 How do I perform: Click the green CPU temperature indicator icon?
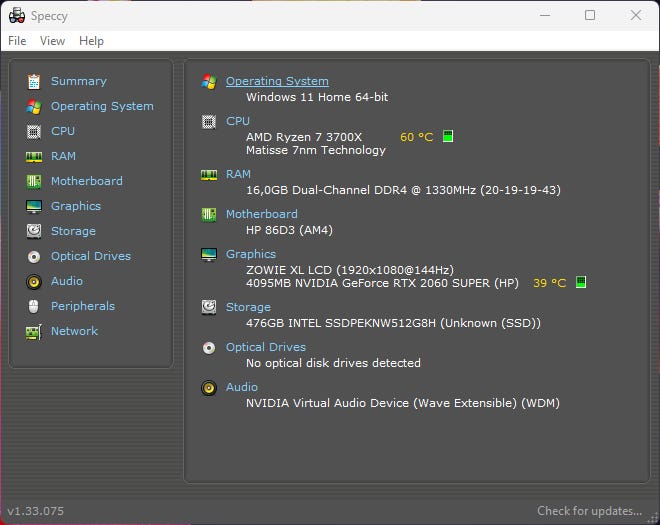coord(448,136)
